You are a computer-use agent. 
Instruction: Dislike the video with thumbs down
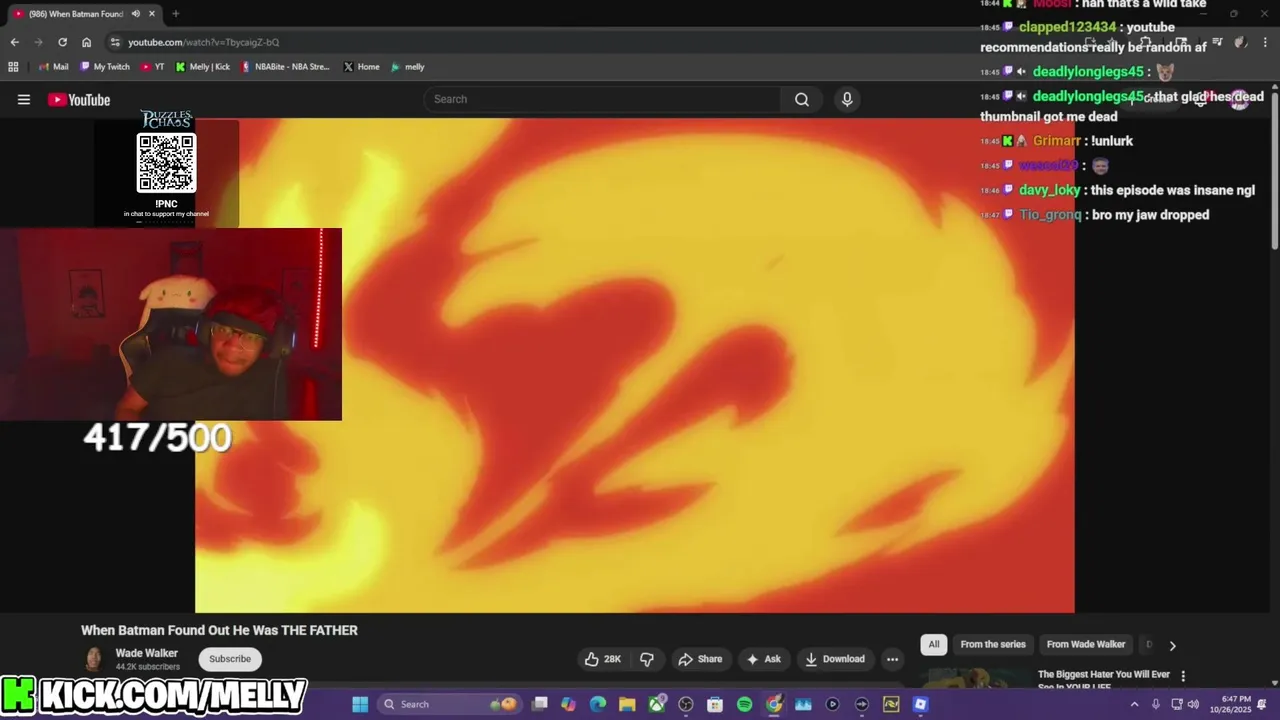click(x=647, y=659)
